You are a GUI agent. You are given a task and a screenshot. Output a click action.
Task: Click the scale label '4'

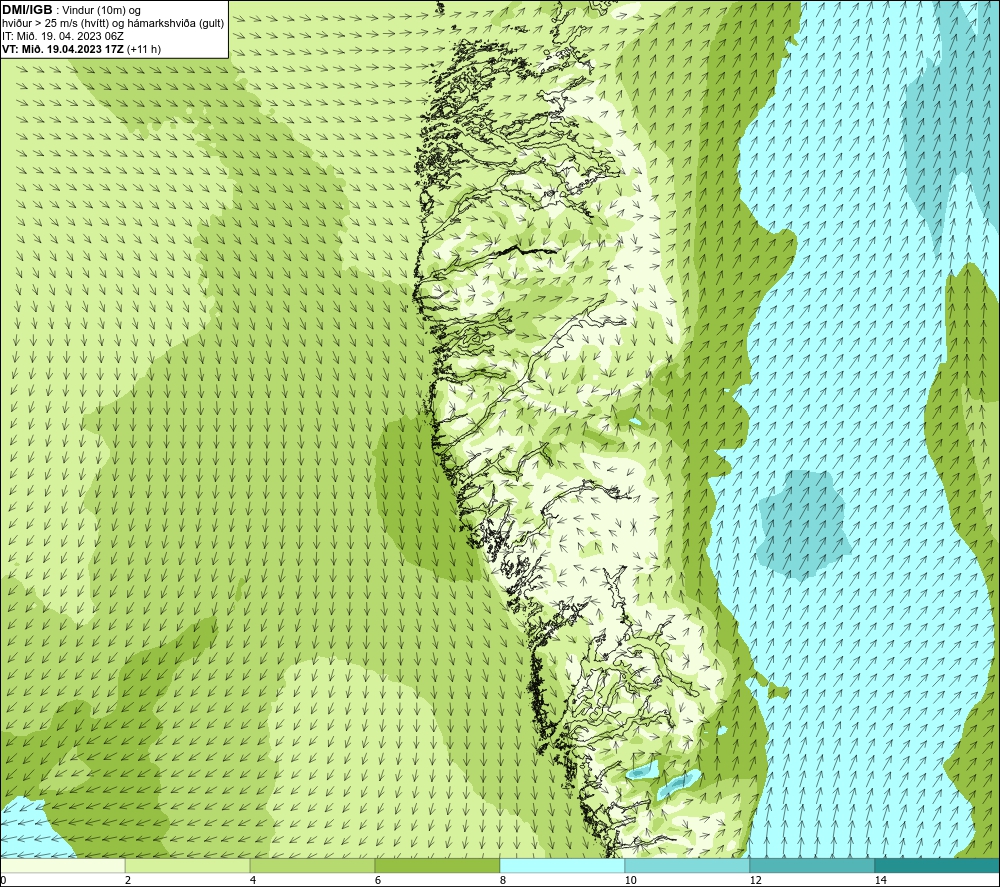253,881
